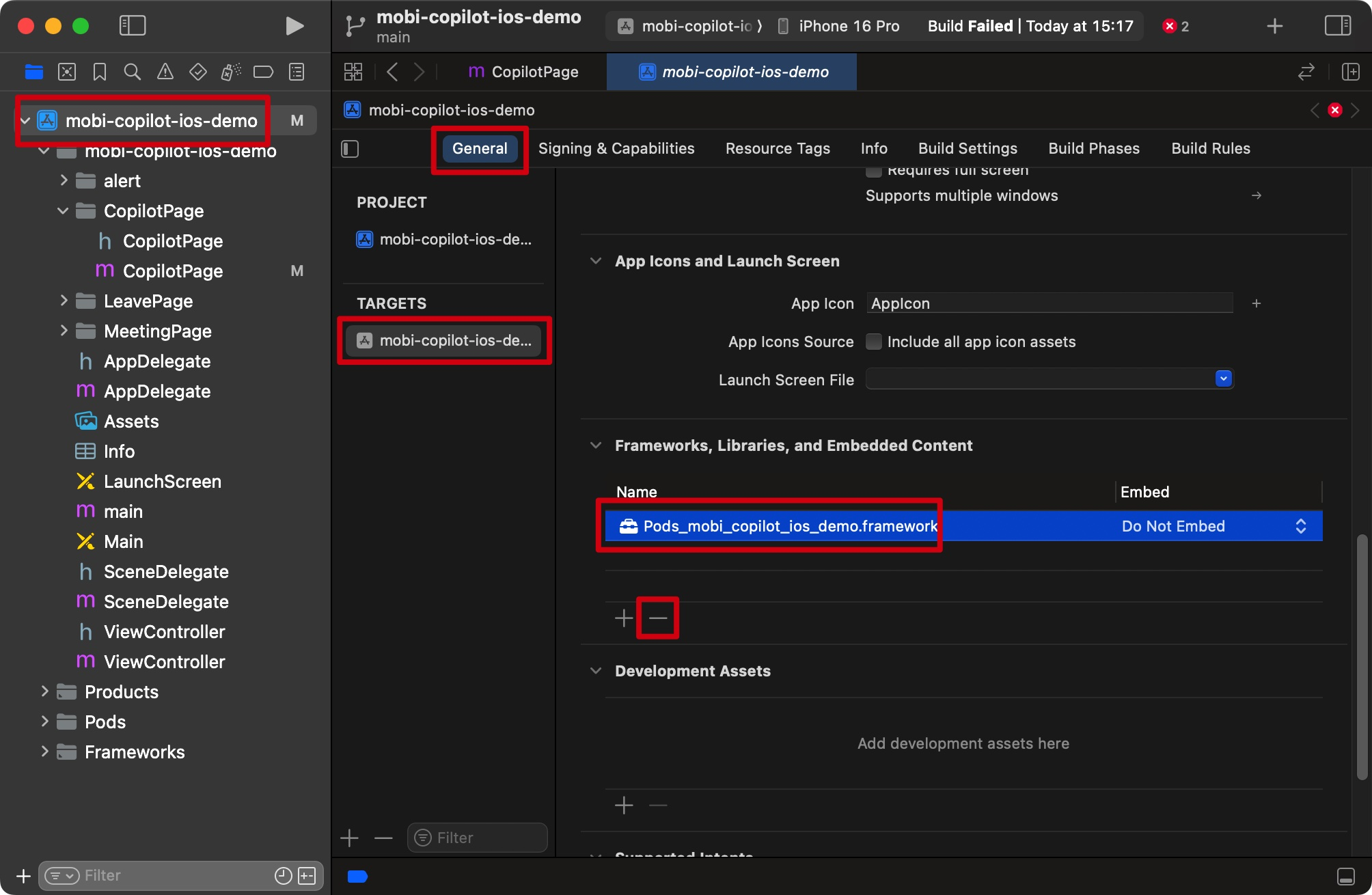Open the Test navigator diamond icon
This screenshot has width=1372, height=895.
(x=198, y=72)
